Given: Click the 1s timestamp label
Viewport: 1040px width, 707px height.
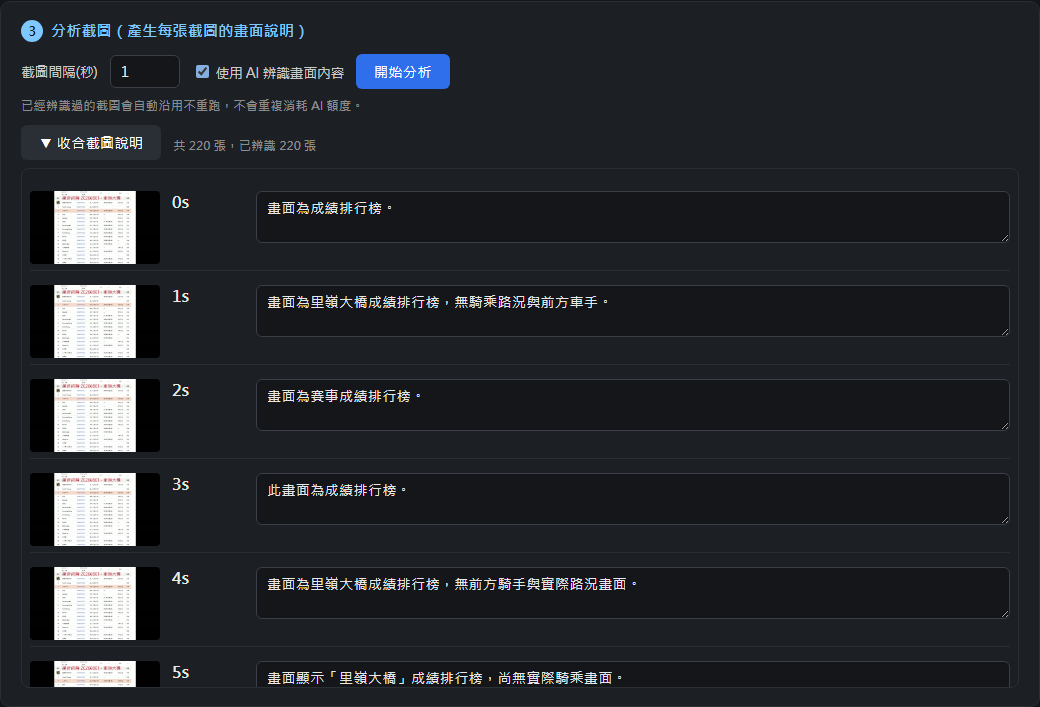Looking at the screenshot, I should pyautogui.click(x=180, y=296).
